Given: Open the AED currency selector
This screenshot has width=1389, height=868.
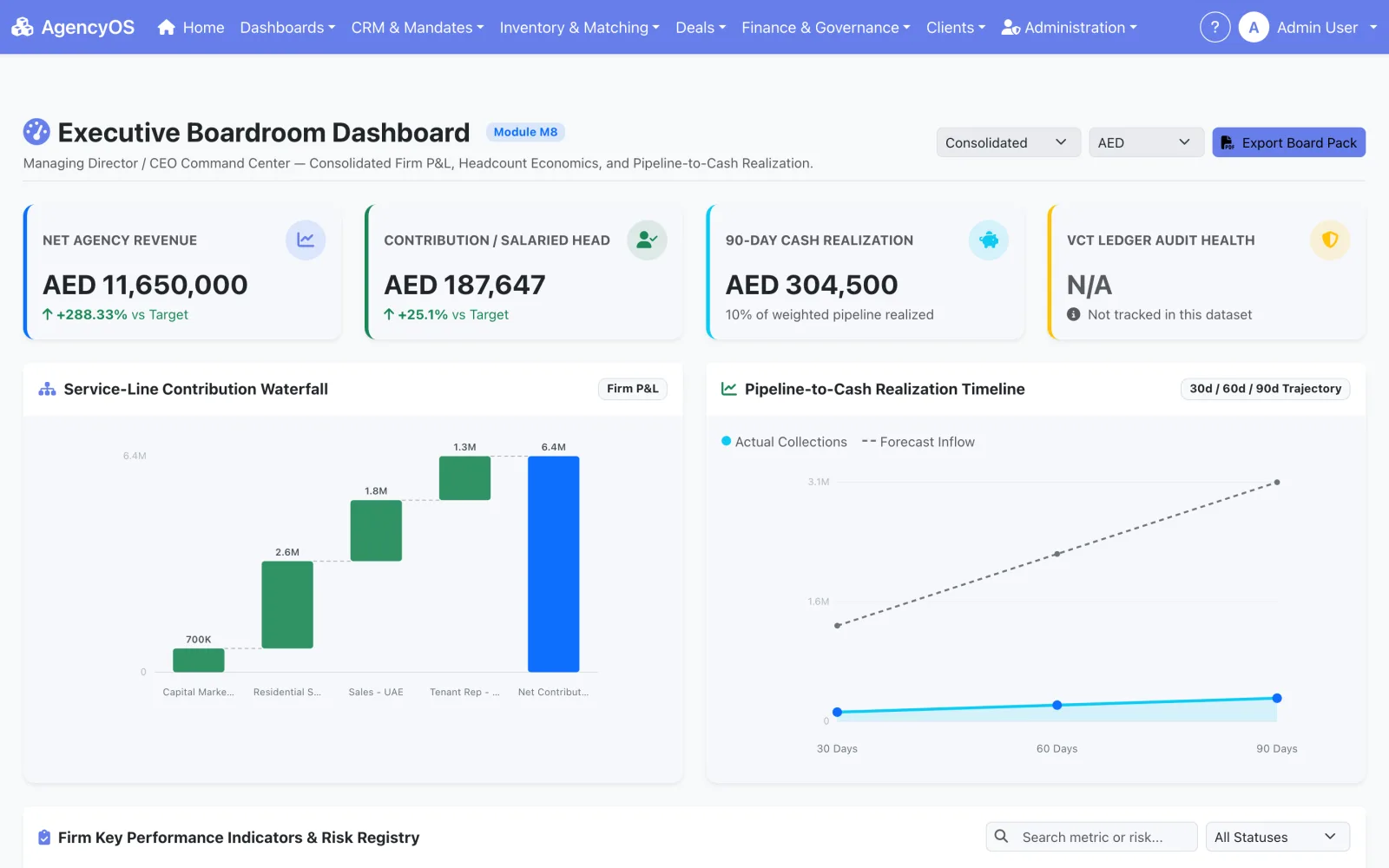Looking at the screenshot, I should (1146, 142).
